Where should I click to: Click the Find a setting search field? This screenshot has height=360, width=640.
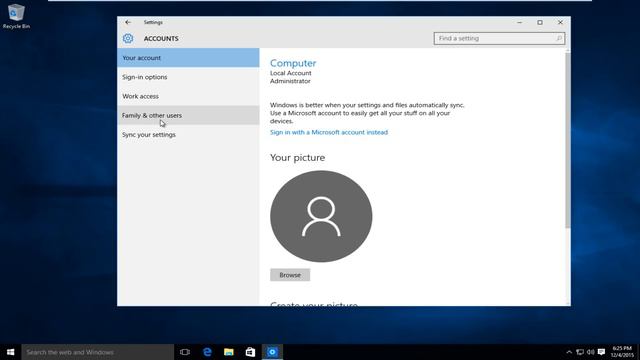[499, 38]
